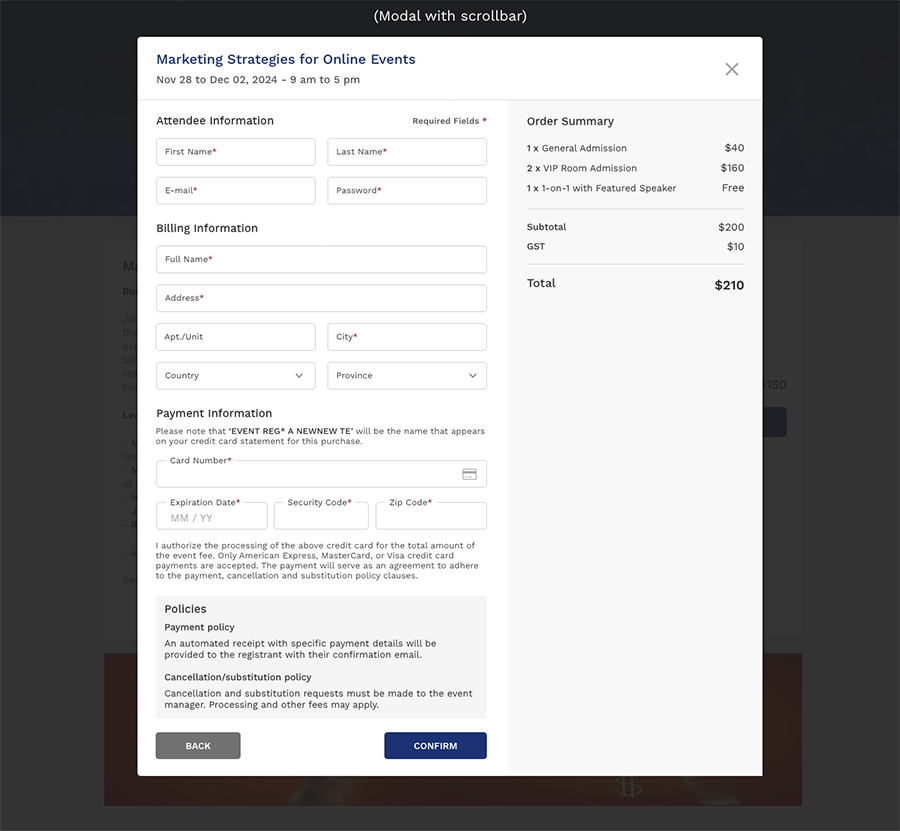Viewport: 900px width, 831px height.
Task: Click the Province dropdown chevron arrow
Action: point(472,376)
